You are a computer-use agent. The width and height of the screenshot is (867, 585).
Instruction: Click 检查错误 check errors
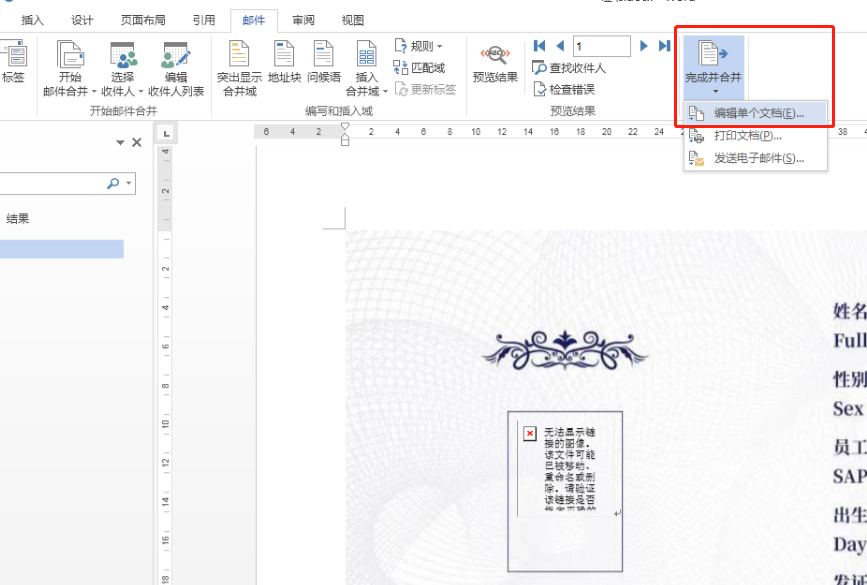click(564, 89)
